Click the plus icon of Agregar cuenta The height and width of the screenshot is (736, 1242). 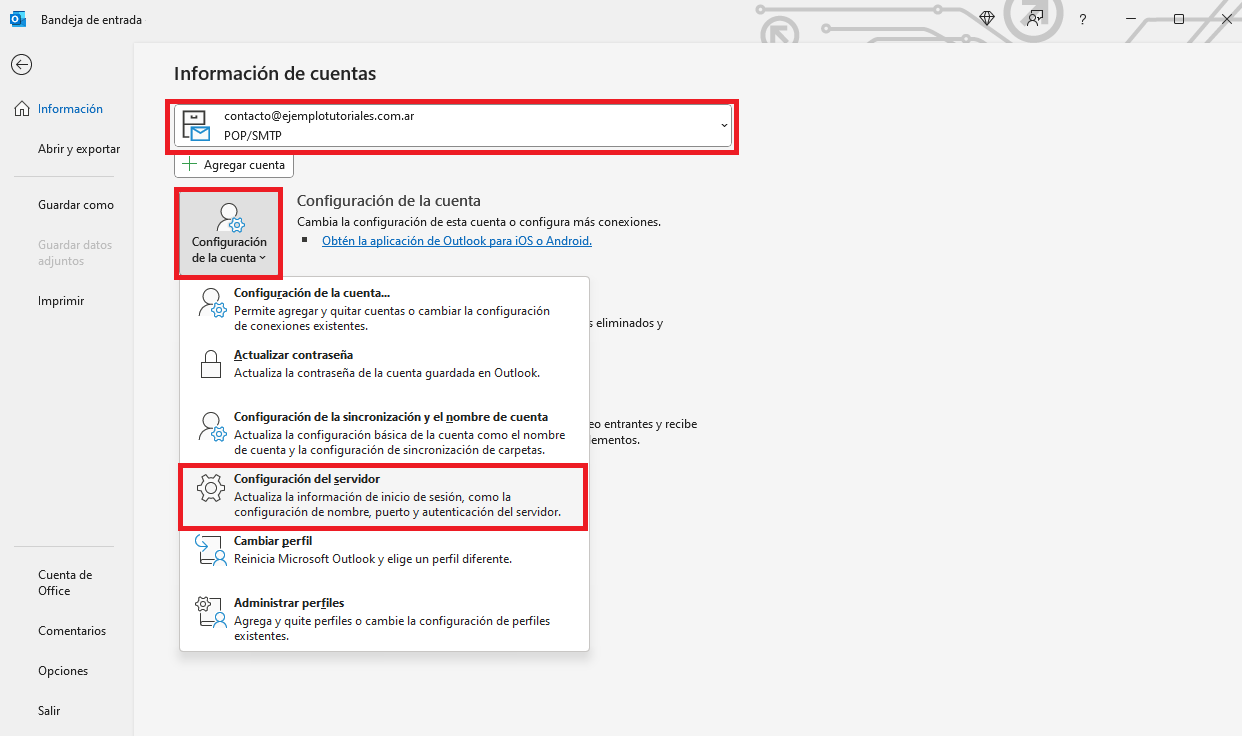[x=189, y=165]
